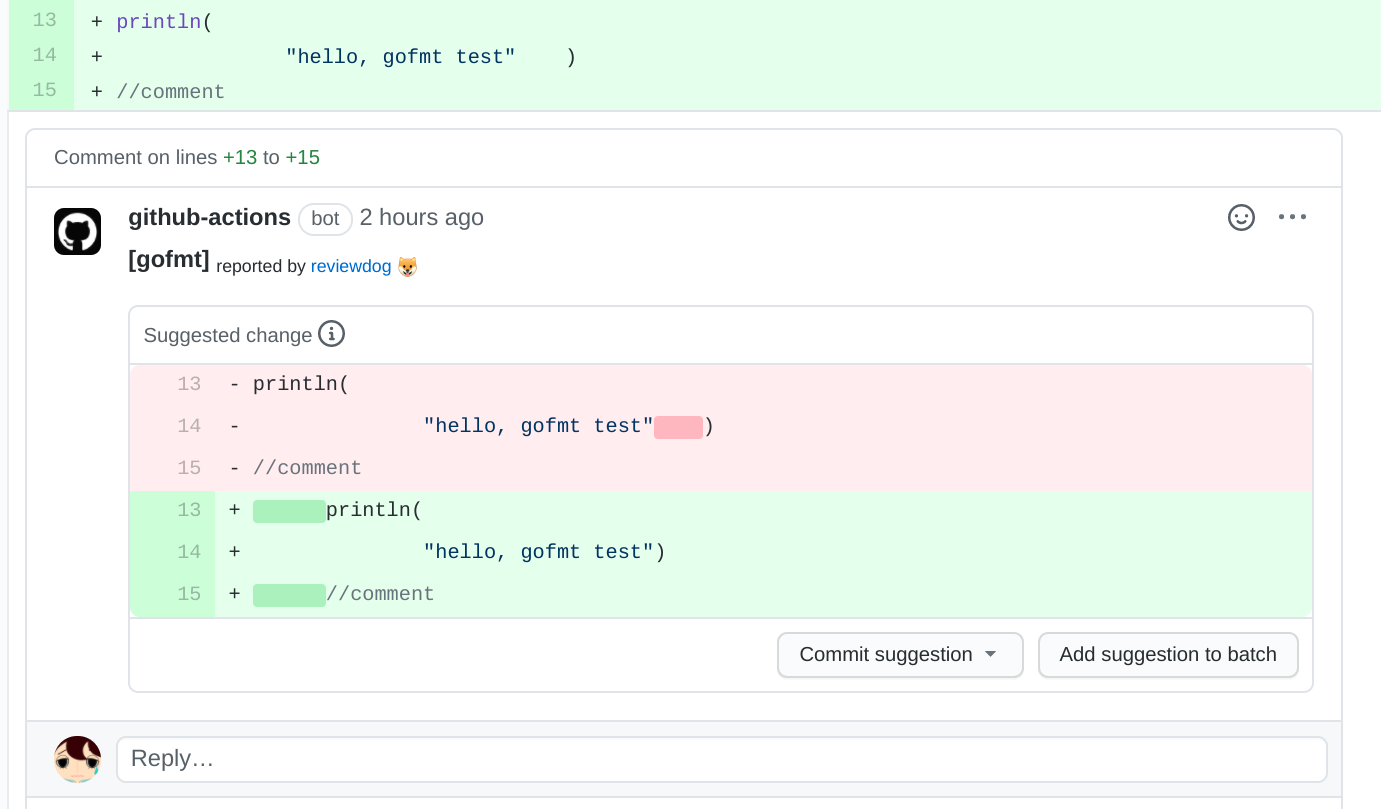Click the github-actions bot Octocat avatar
Viewport: 1381px width, 809px height.
pos(77,231)
